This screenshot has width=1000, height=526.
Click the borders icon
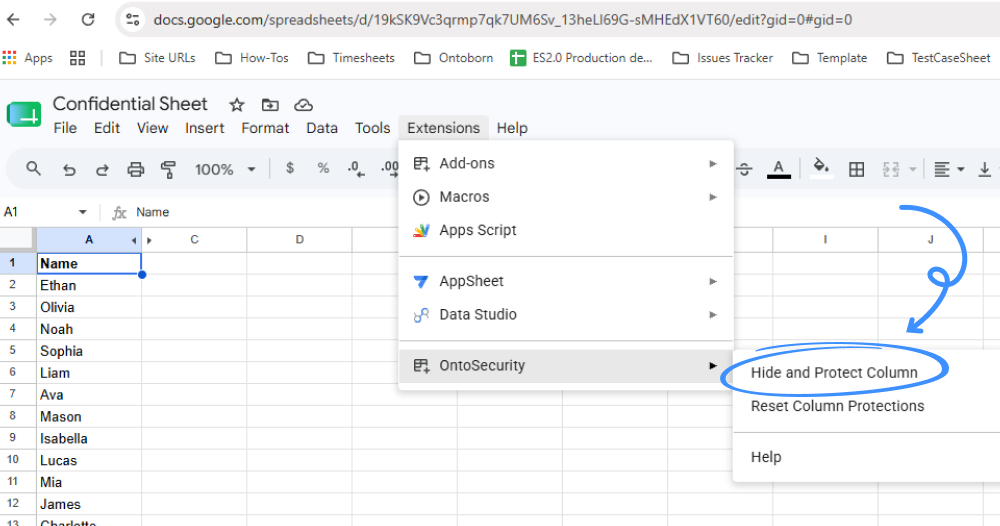pyautogui.click(x=857, y=170)
